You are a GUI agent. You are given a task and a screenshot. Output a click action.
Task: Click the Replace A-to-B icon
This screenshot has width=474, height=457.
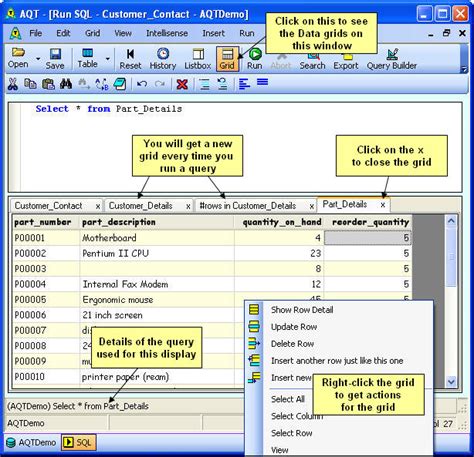pyautogui.click(x=102, y=84)
